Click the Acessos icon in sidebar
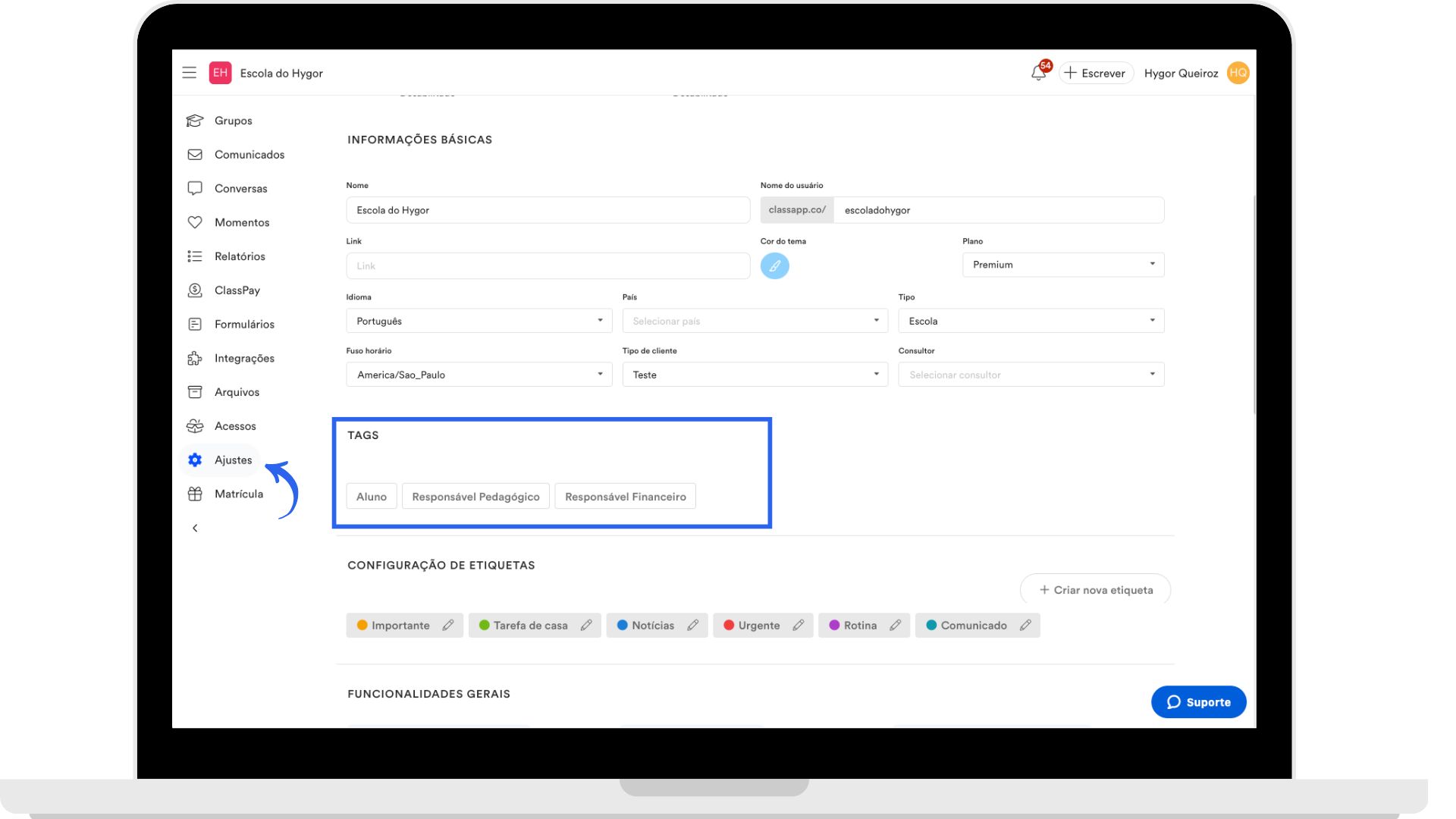This screenshot has width=1456, height=819. [x=195, y=426]
